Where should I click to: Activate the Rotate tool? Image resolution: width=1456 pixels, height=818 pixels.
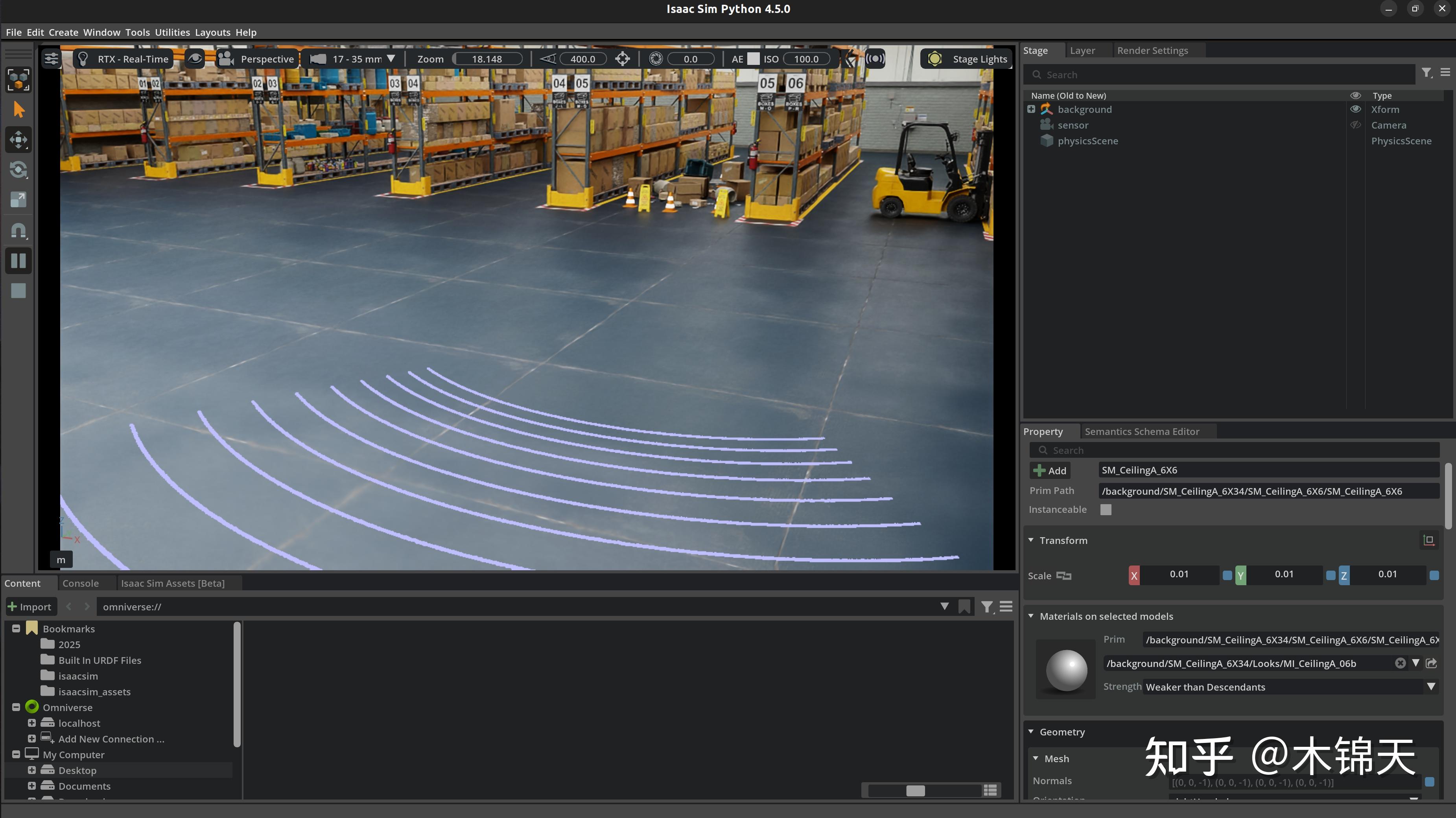pos(18,169)
